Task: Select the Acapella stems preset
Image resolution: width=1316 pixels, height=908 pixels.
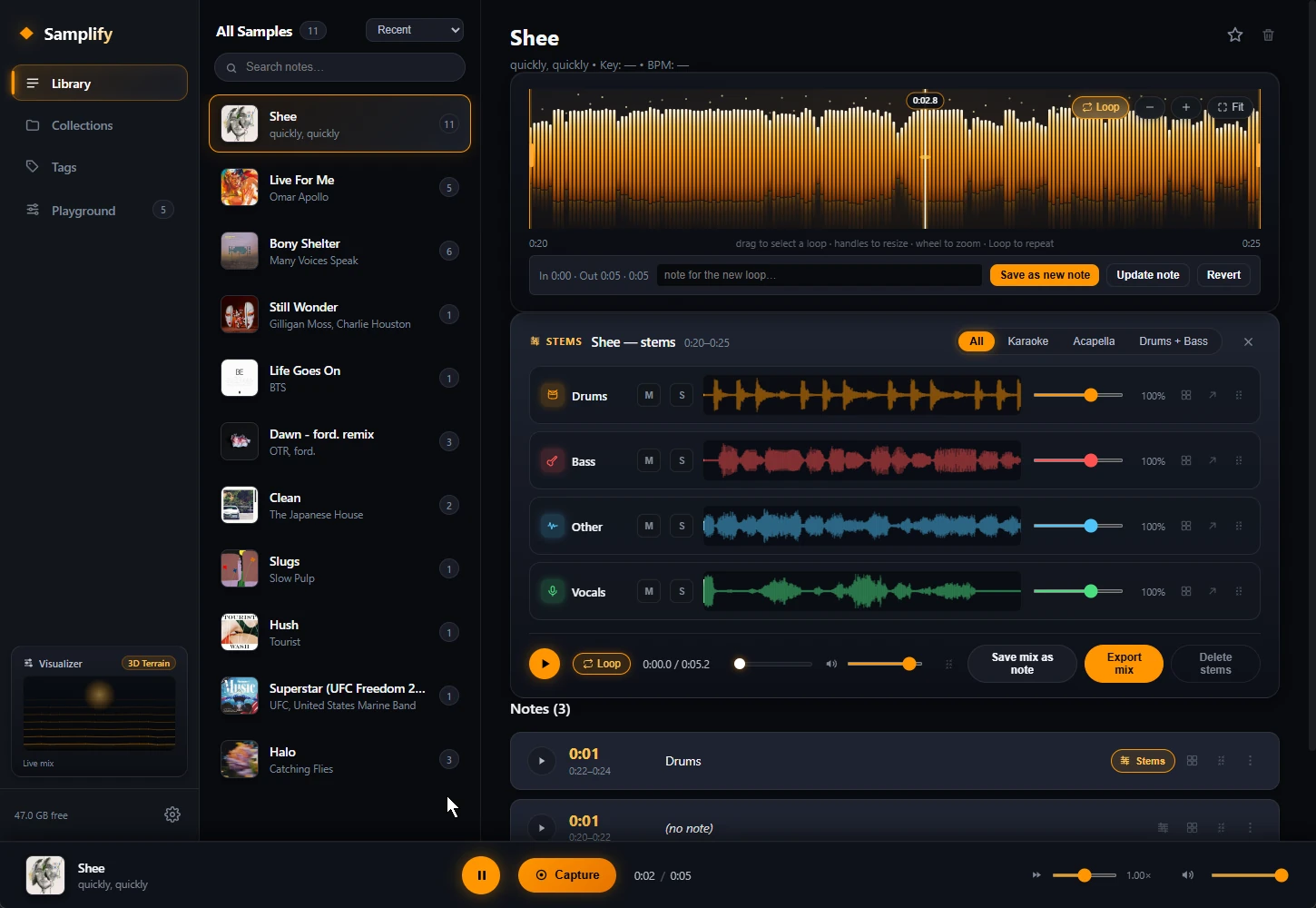Action: [1094, 341]
